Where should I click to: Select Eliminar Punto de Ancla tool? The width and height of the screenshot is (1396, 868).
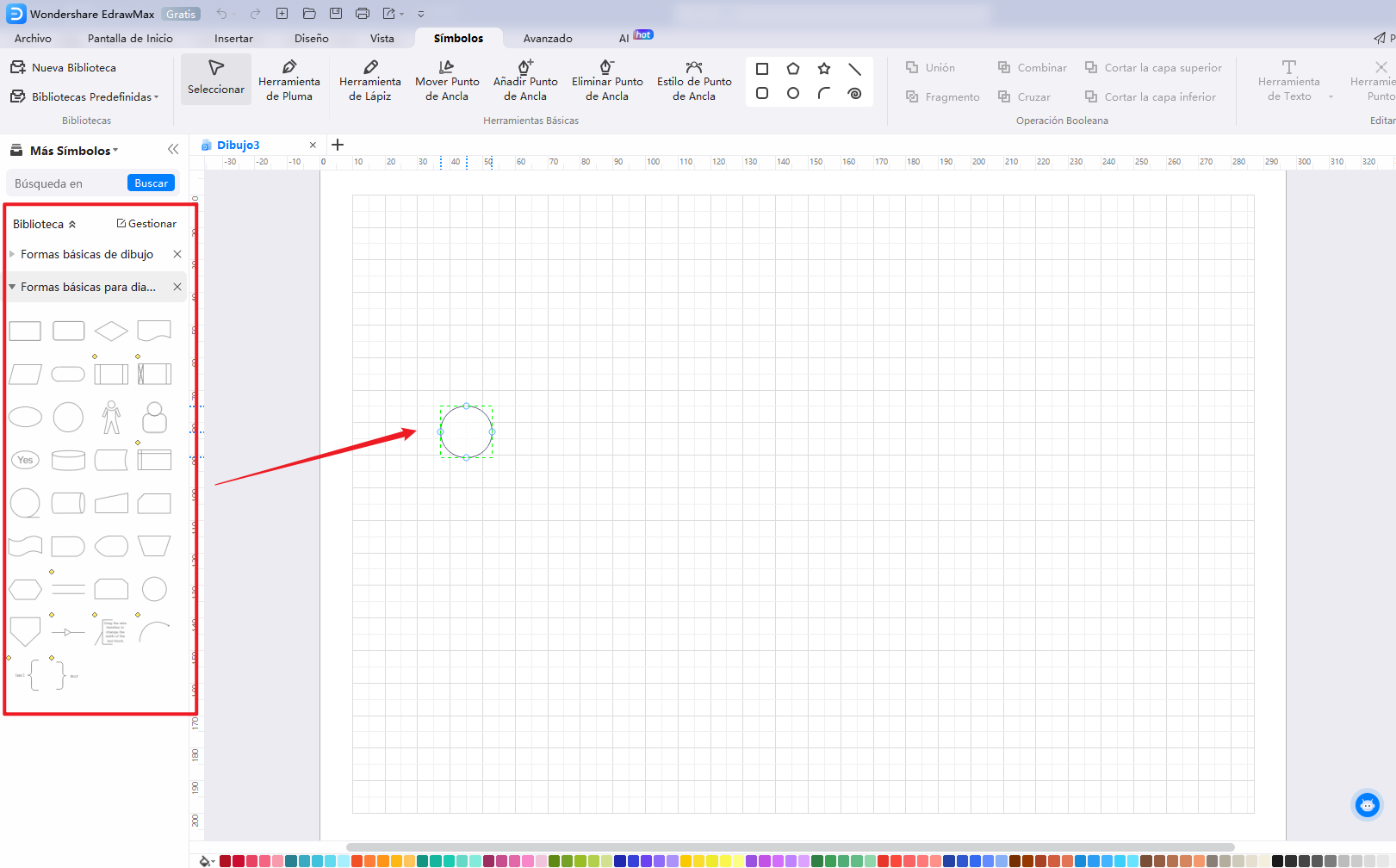[606, 79]
